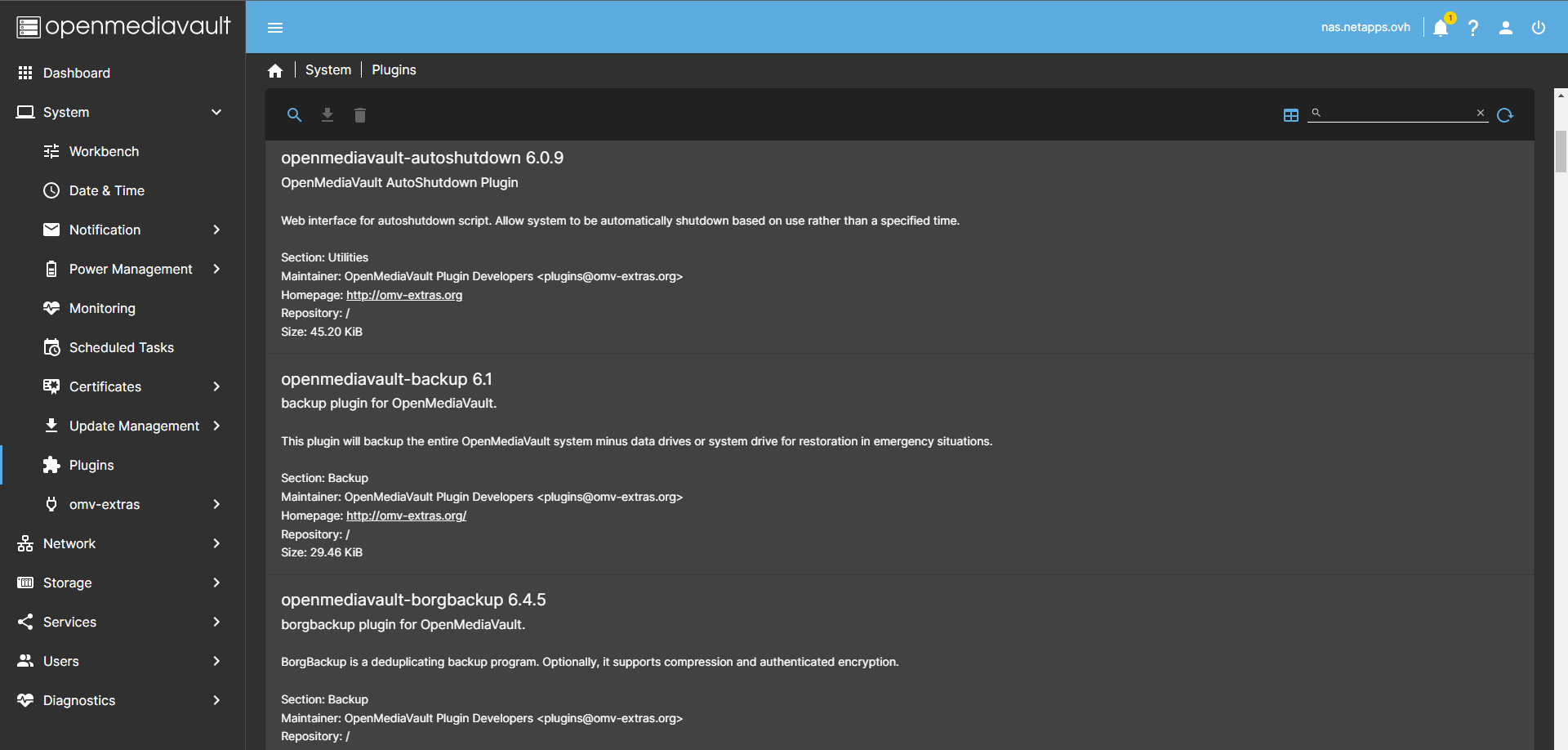Click into the plugin search input field
1568x750 pixels.
[x=1398, y=113]
